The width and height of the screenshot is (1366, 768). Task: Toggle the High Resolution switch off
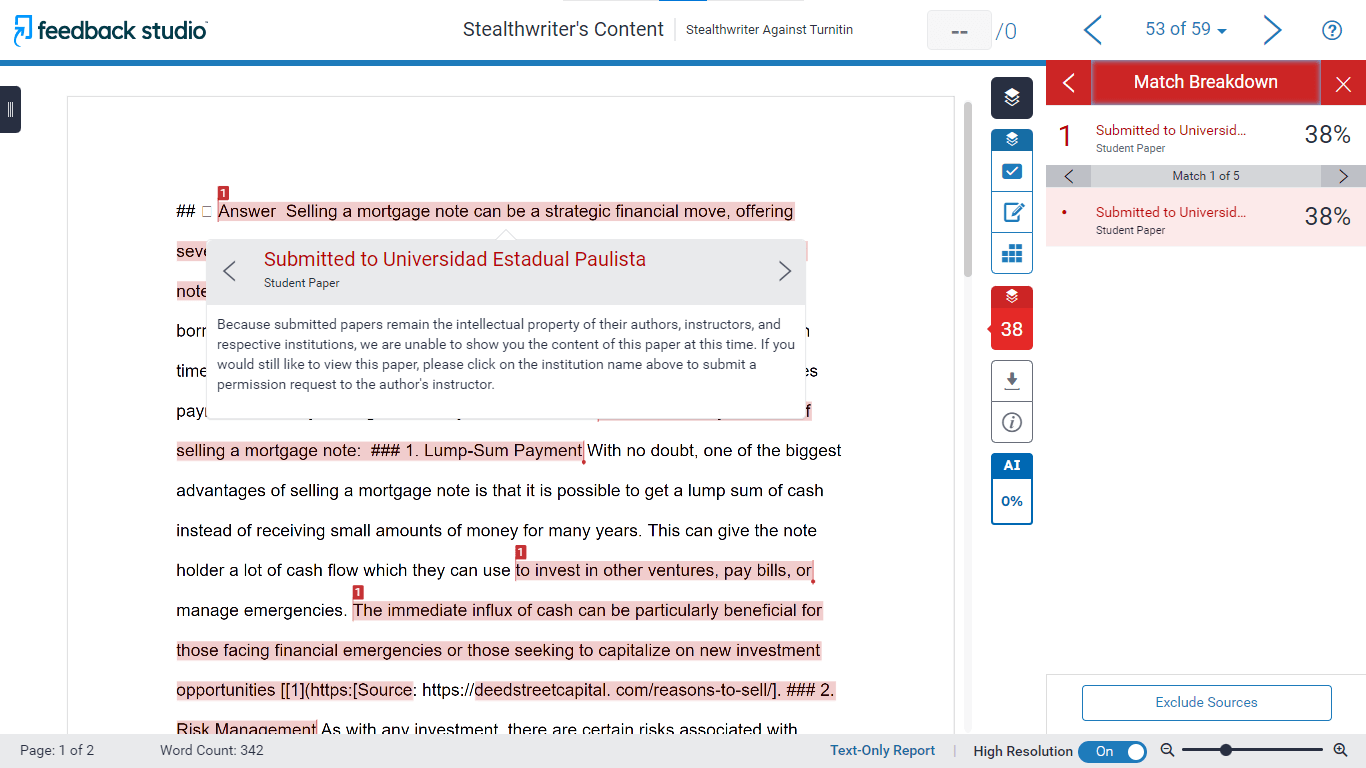point(1112,751)
